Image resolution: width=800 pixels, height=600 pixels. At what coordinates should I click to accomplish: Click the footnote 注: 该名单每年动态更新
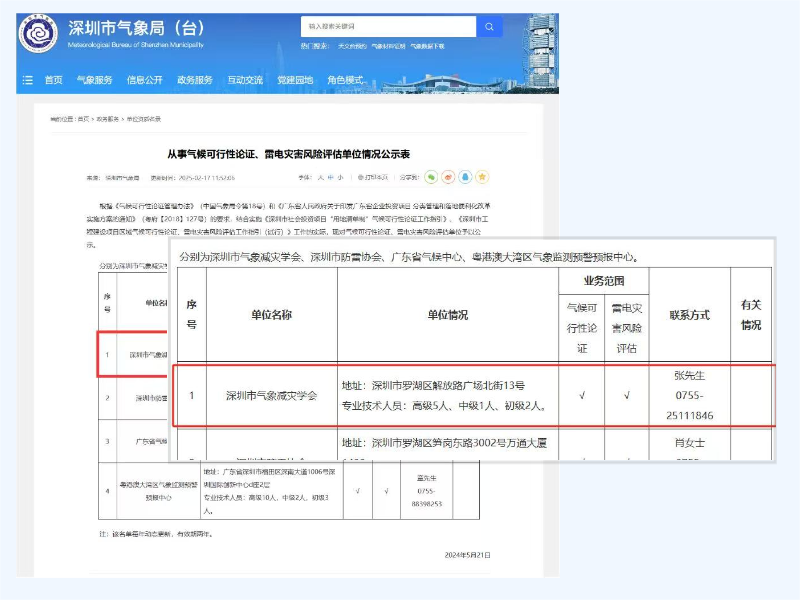tap(156, 534)
